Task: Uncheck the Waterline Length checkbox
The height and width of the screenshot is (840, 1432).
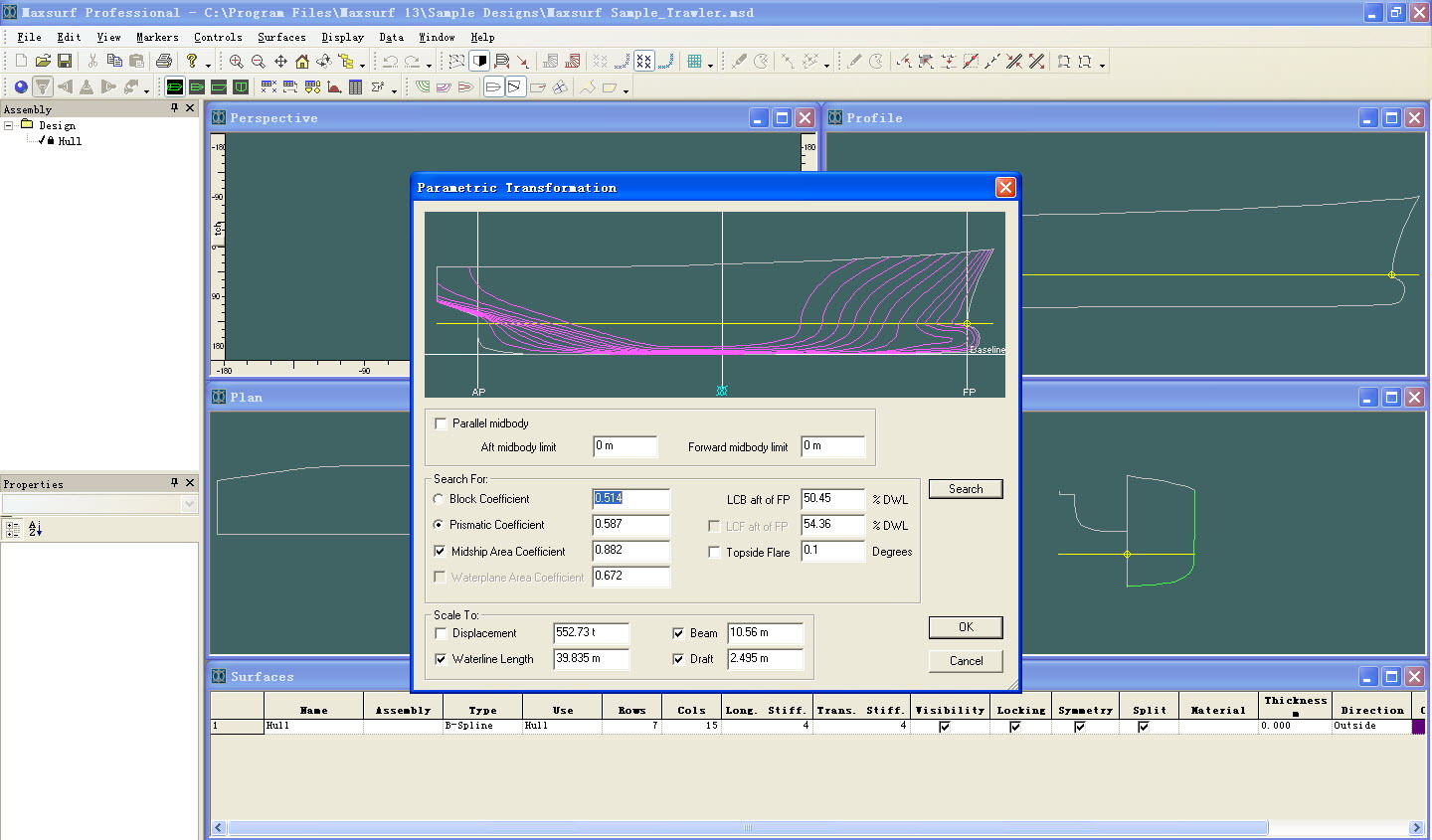Action: click(x=441, y=659)
